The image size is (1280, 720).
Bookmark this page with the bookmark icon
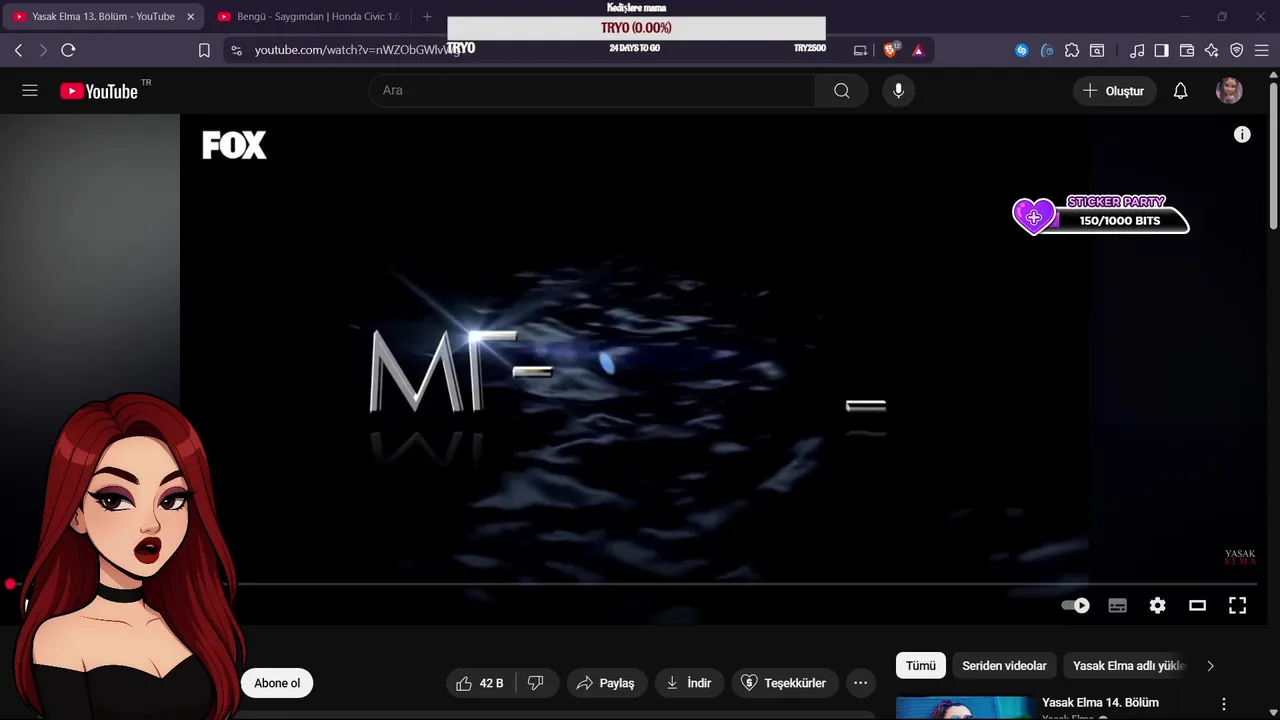click(204, 50)
